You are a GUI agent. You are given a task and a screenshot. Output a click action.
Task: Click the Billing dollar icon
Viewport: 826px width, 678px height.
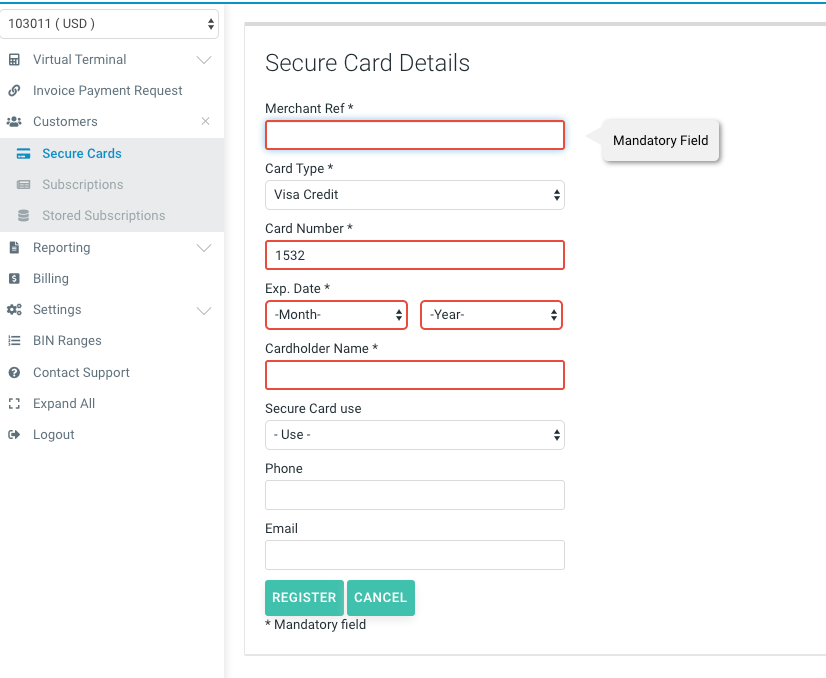coord(14,279)
